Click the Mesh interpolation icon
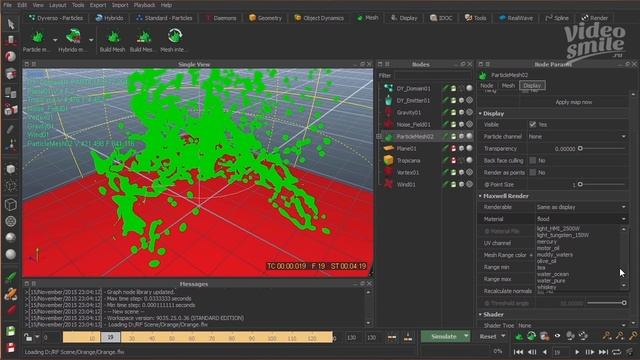Image resolution: width=640 pixels, height=360 pixels. coord(175,36)
